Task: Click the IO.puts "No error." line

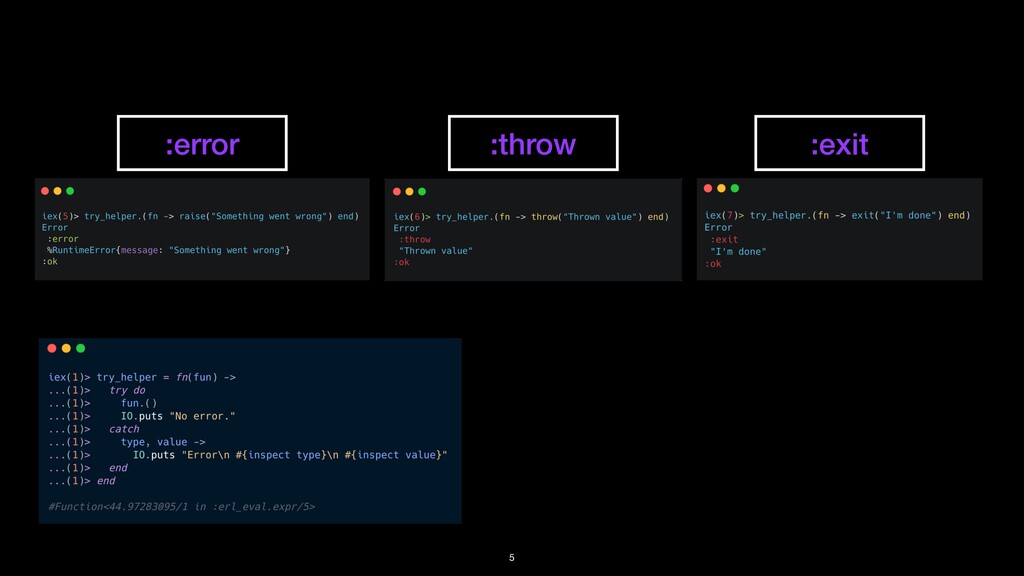Action: 142,416
